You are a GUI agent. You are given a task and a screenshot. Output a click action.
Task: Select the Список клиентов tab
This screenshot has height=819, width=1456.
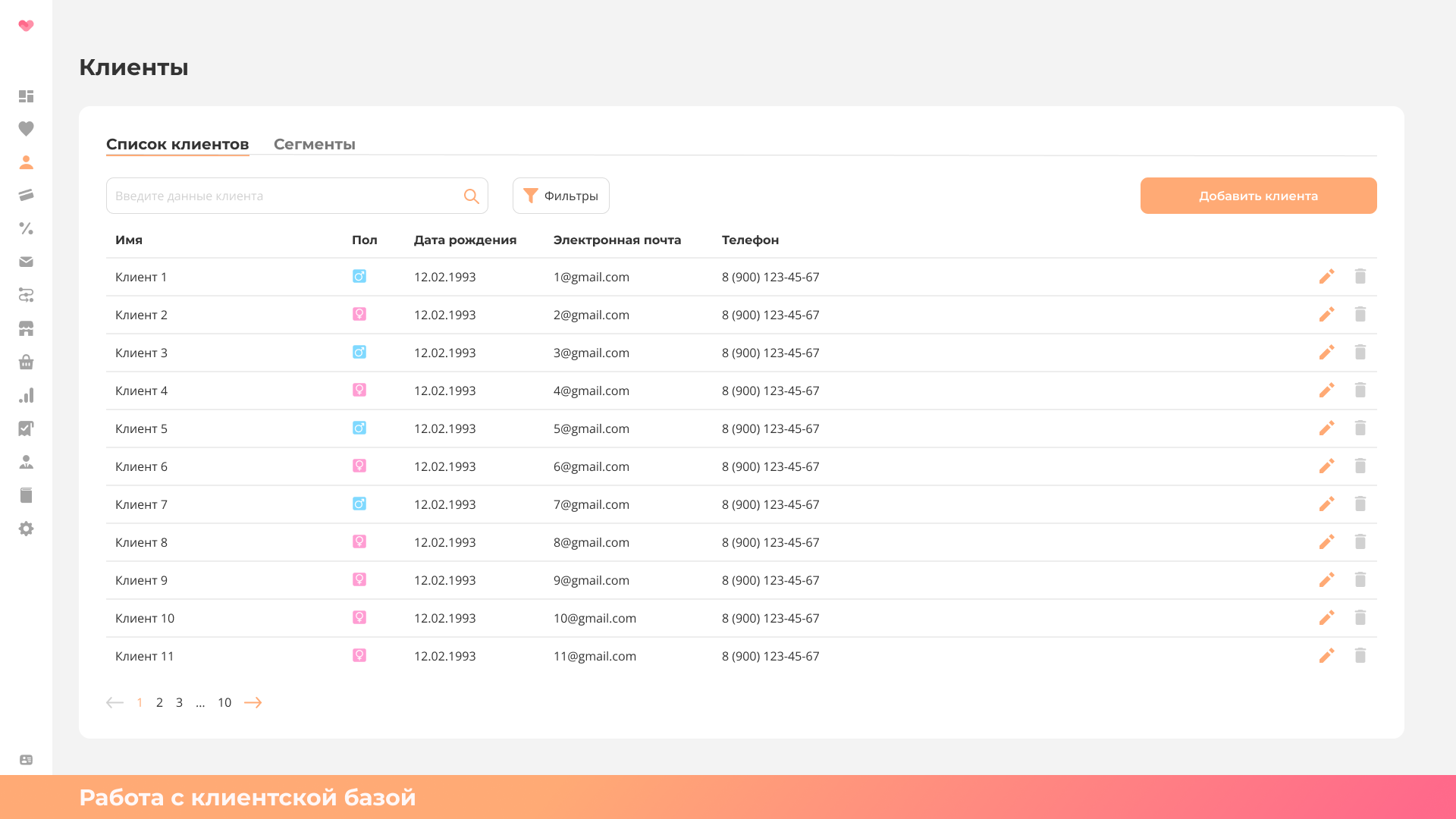177,144
